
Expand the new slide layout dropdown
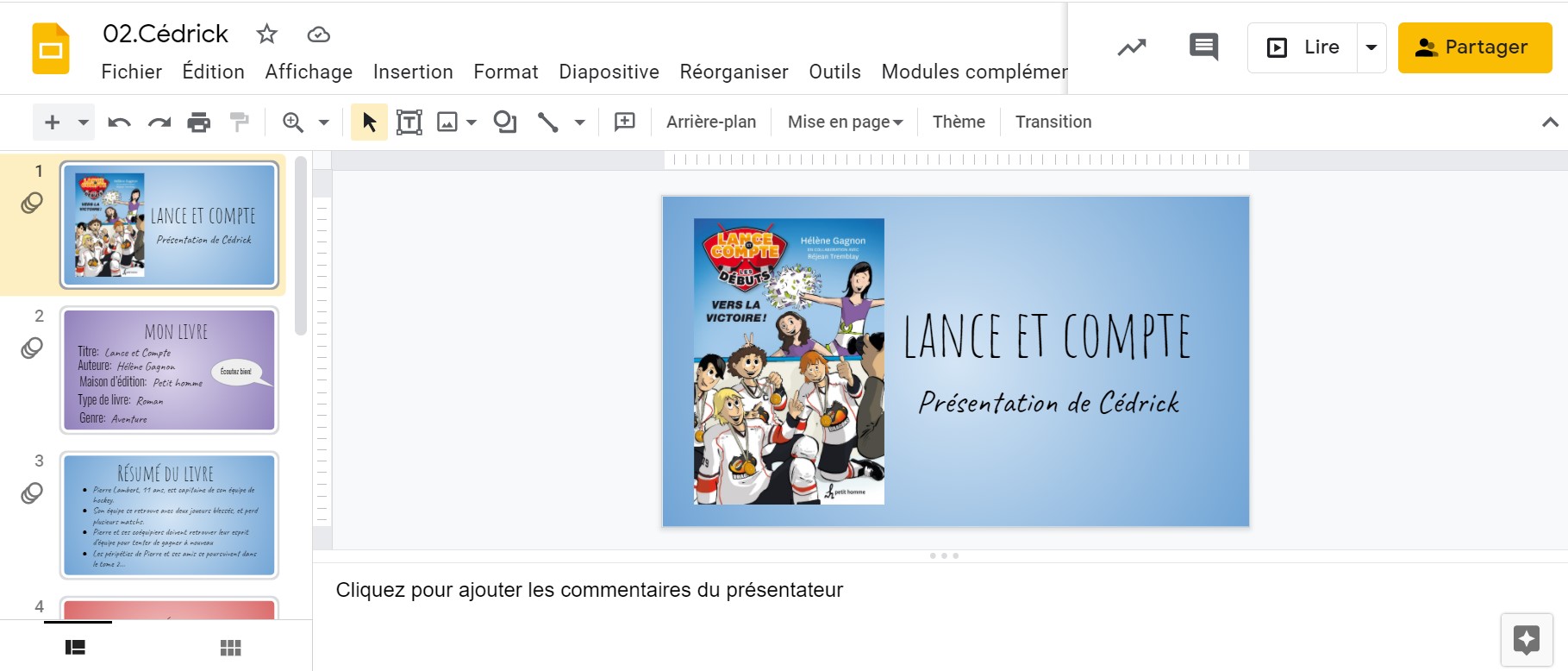[84, 122]
